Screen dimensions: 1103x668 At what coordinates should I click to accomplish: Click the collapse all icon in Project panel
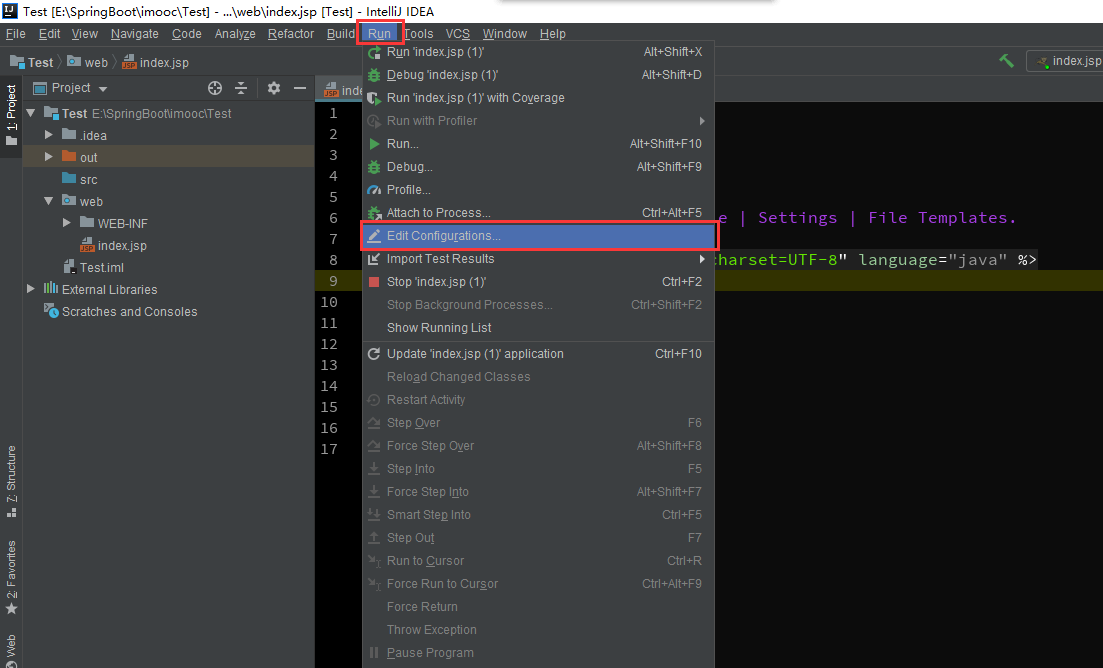[x=241, y=88]
